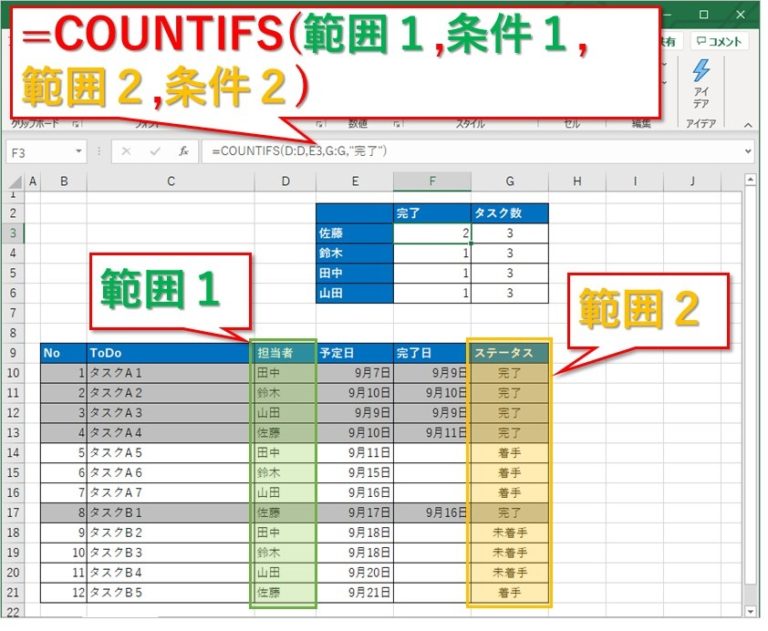Select cell E3 containing 佐藤
768x631 pixels.
coord(354,233)
